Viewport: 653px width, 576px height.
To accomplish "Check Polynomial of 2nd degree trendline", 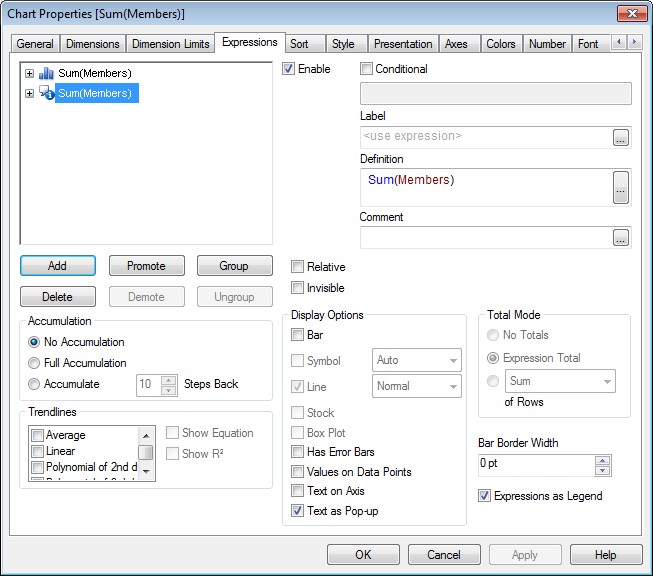I will tap(37, 467).
